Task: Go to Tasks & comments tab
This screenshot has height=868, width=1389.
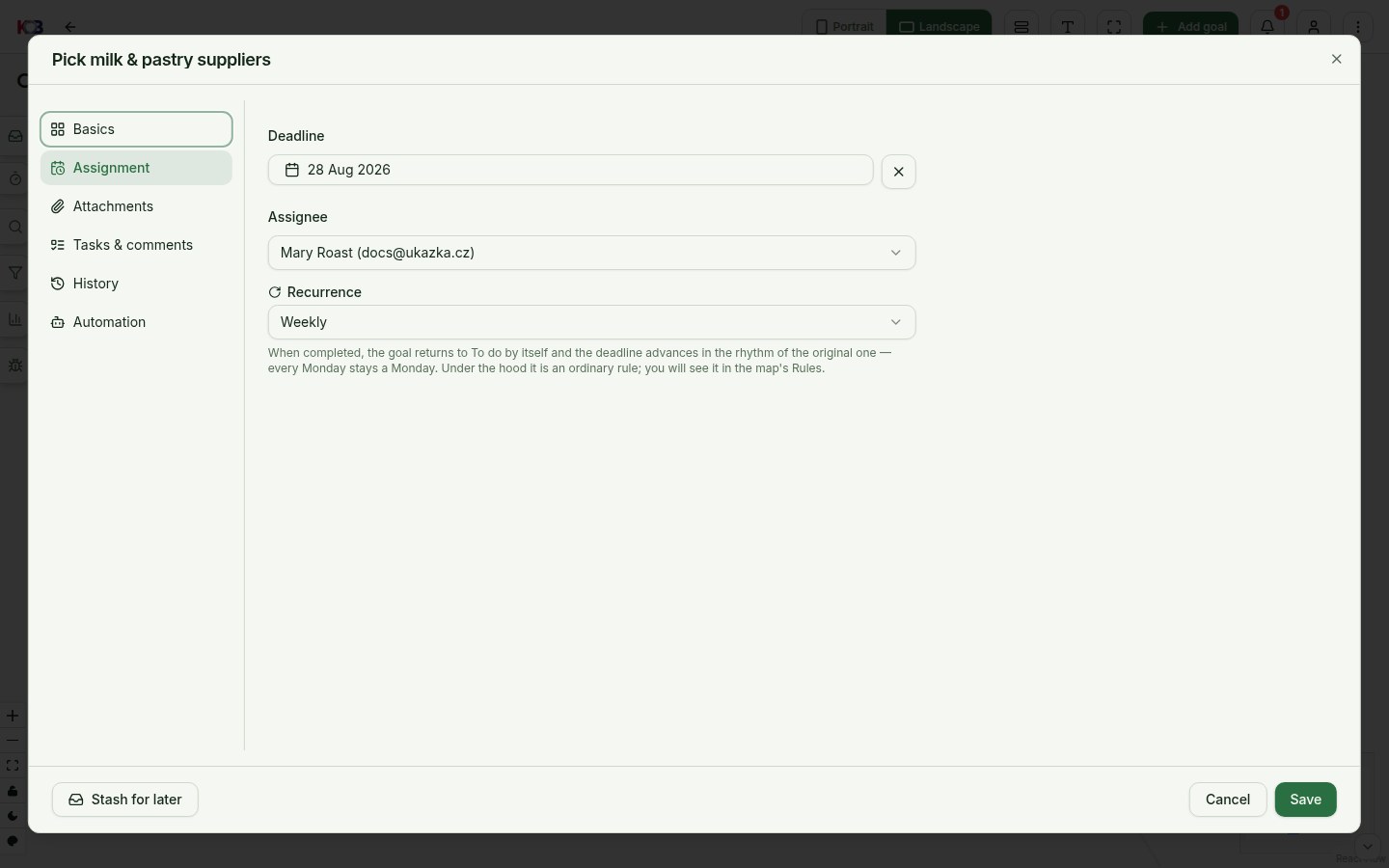Action: pos(136,245)
